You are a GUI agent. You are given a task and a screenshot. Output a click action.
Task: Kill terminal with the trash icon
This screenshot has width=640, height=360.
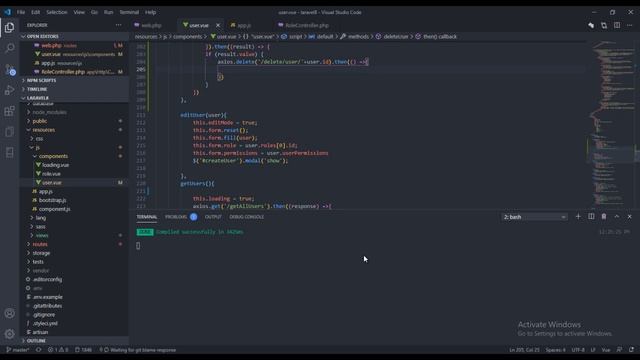604,216
